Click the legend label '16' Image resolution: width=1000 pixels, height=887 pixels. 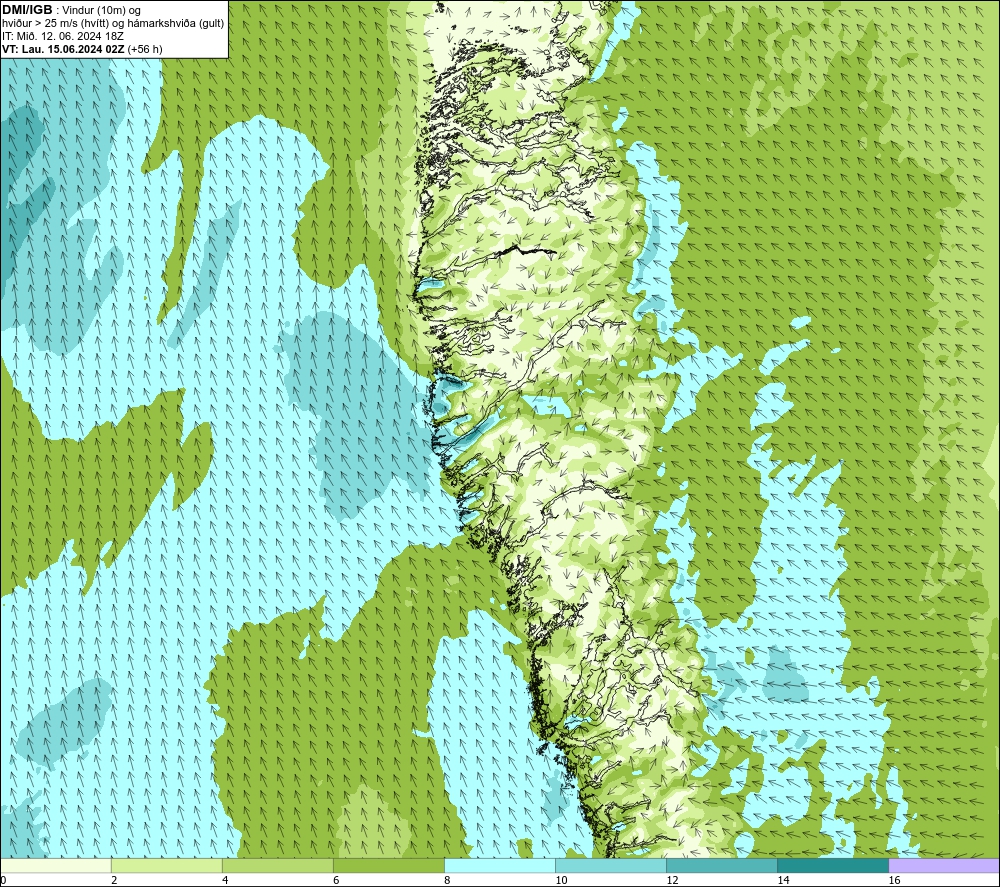[x=893, y=880]
